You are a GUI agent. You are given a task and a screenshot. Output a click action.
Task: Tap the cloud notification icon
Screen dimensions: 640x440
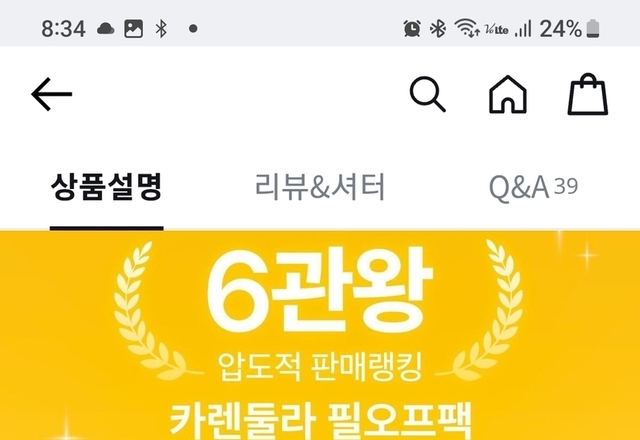click(106, 29)
